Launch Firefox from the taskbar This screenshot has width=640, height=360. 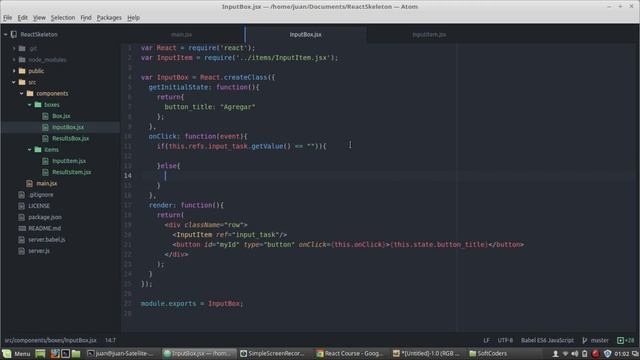[x=55, y=353]
